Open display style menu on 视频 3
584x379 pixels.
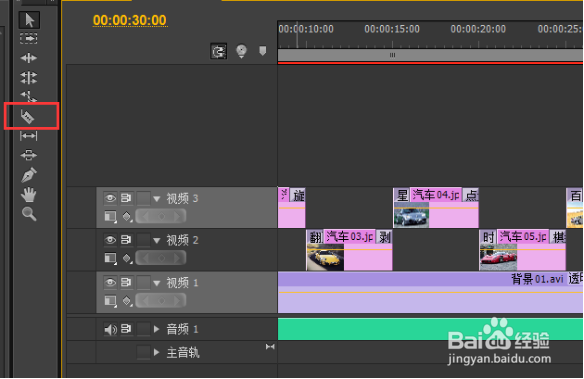click(x=110, y=216)
